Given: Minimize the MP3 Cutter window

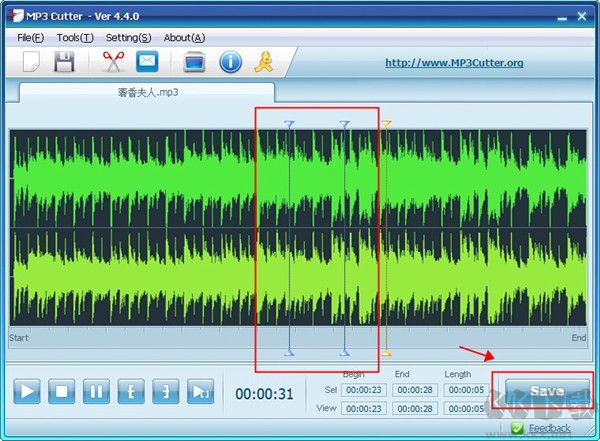Looking at the screenshot, I should coord(562,18).
